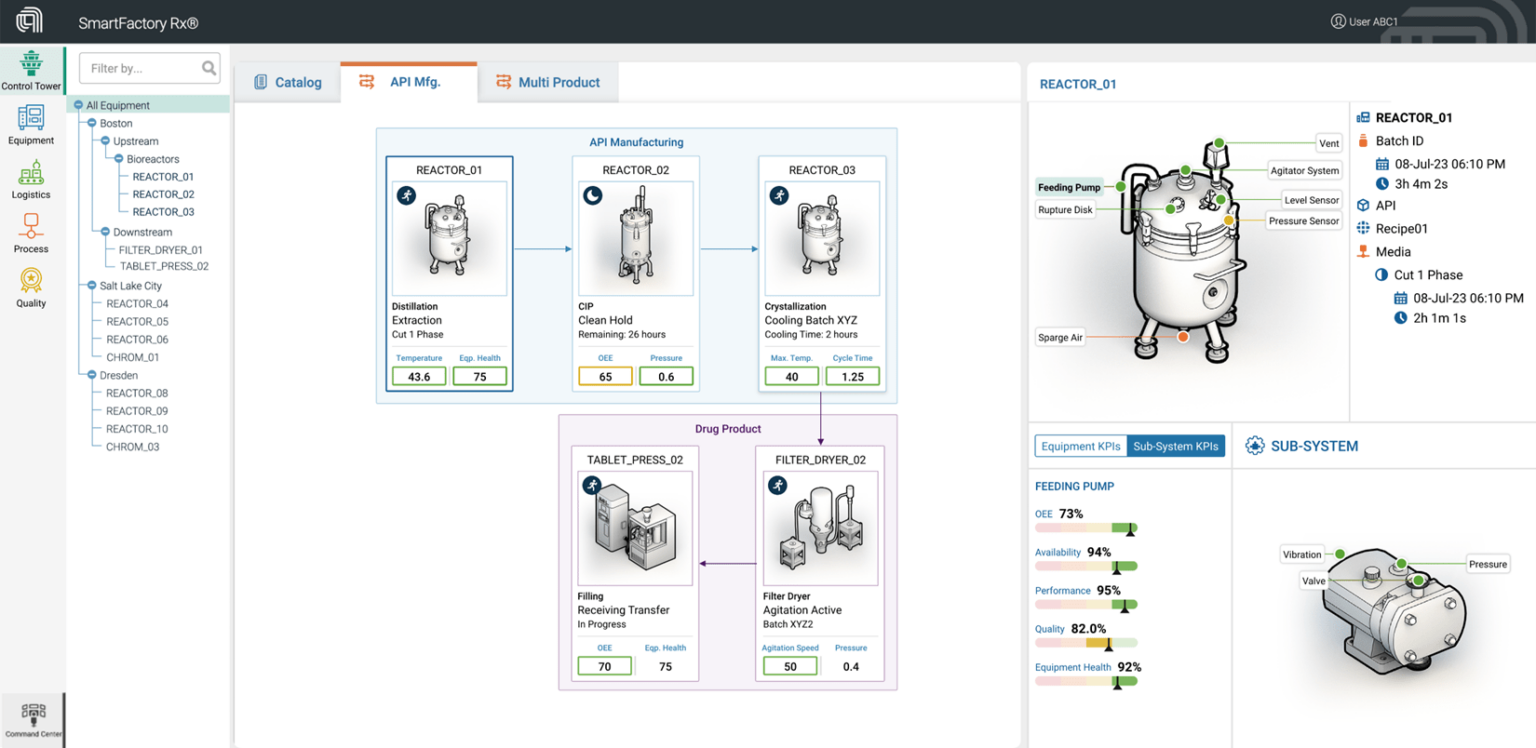The image size is (1536, 748).
Task: Click the clock status icon on REACTOR_02 card
Action: (x=592, y=195)
